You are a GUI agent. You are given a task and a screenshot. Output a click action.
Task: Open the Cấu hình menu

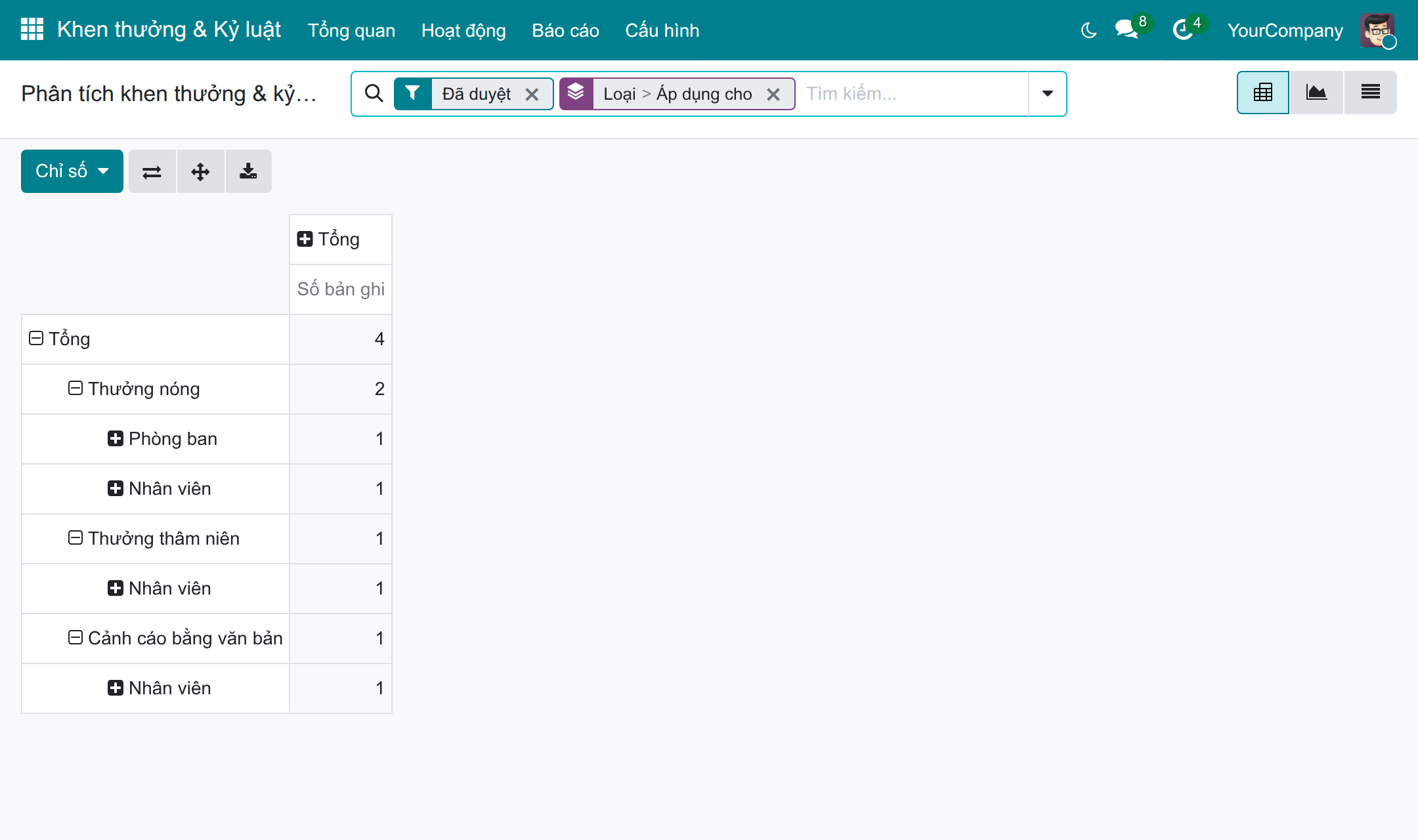[x=662, y=30]
